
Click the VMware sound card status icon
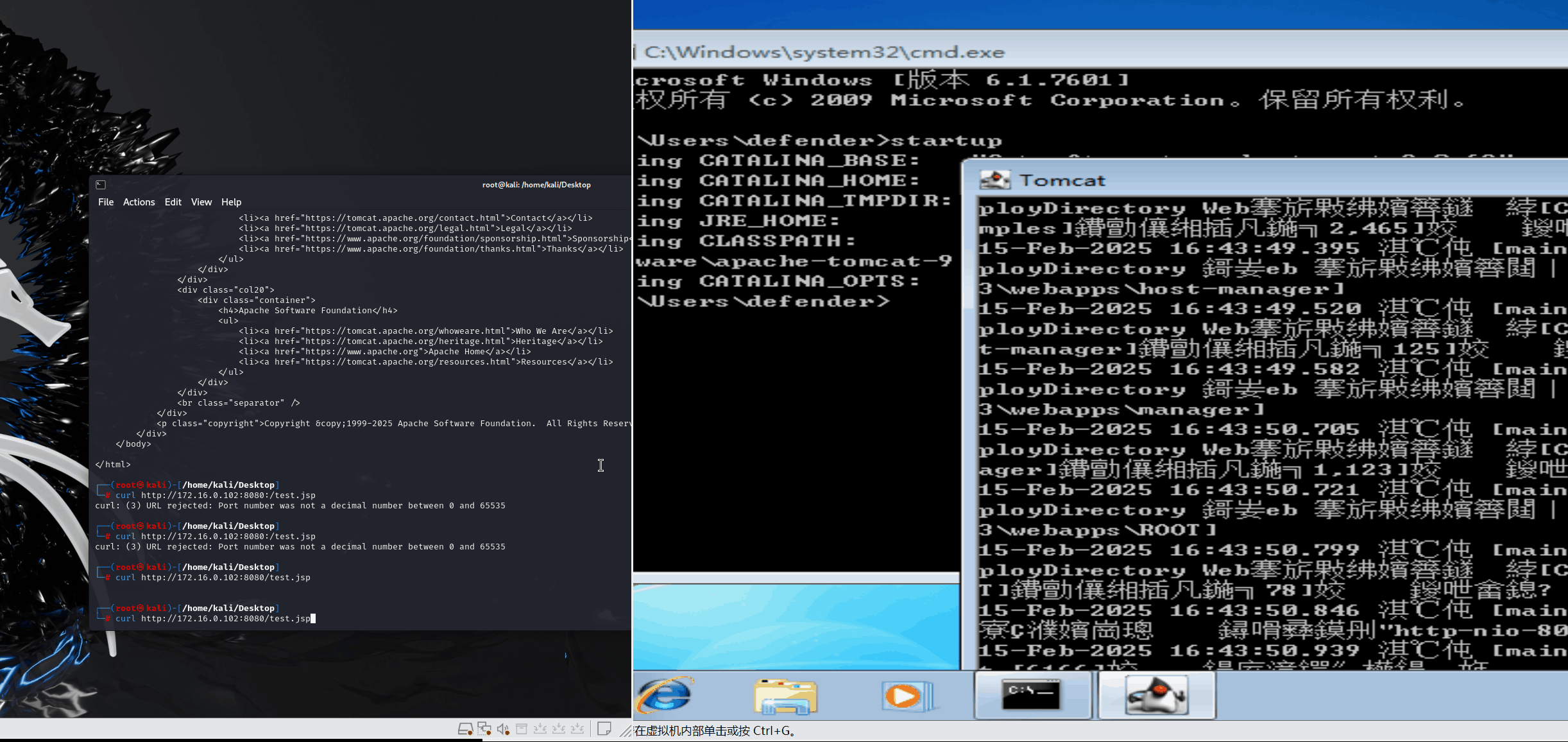pyautogui.click(x=503, y=729)
